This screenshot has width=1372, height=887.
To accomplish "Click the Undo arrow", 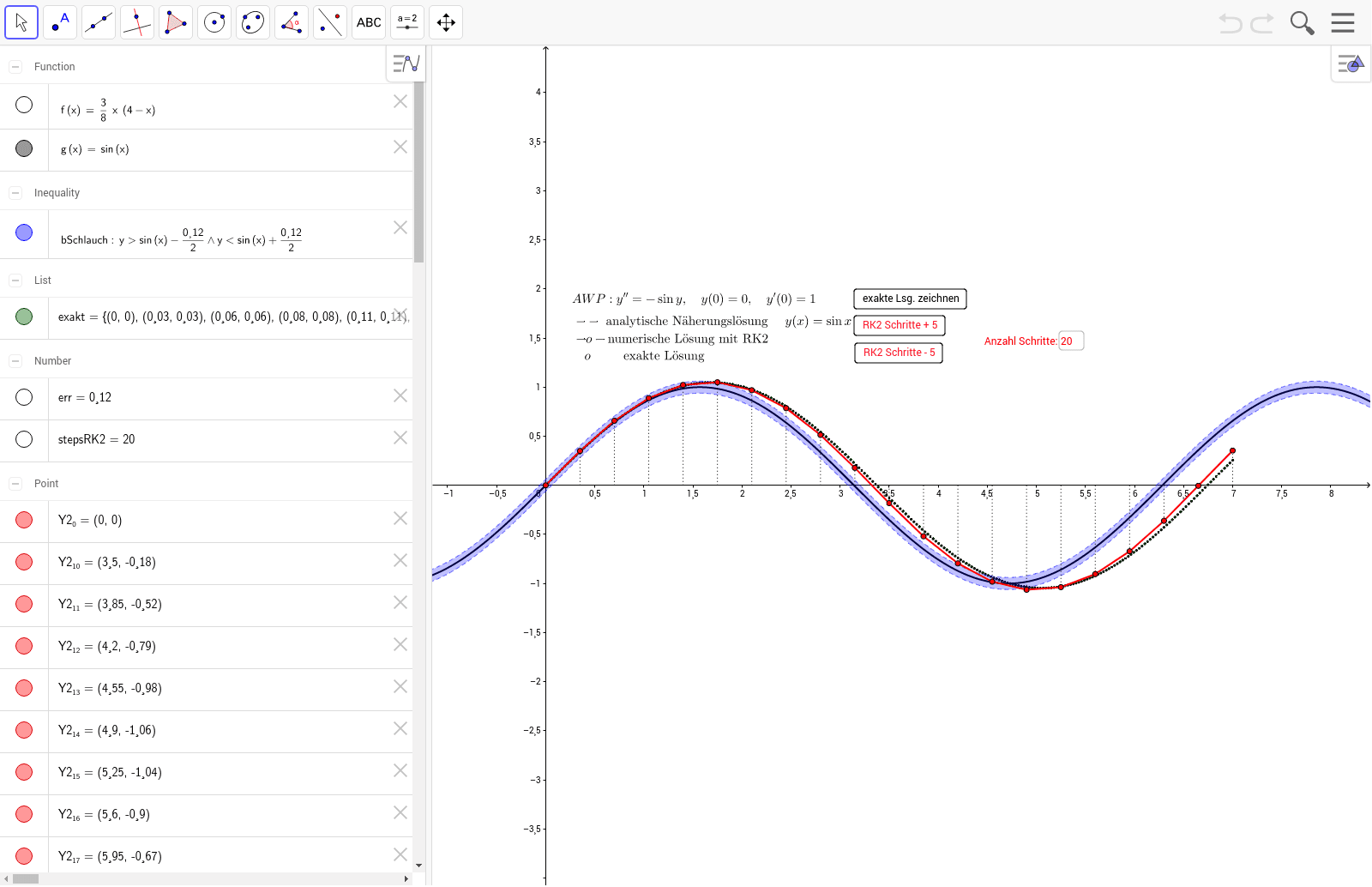I will point(1231,23).
